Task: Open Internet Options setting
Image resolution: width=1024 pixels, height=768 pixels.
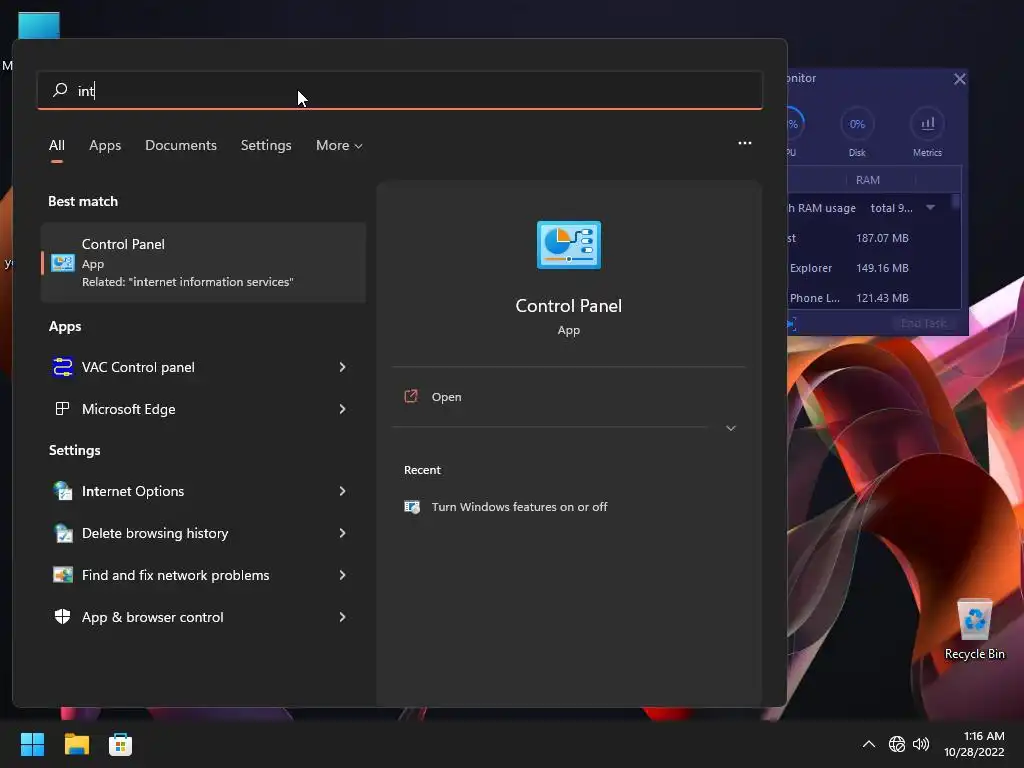Action: [203, 491]
